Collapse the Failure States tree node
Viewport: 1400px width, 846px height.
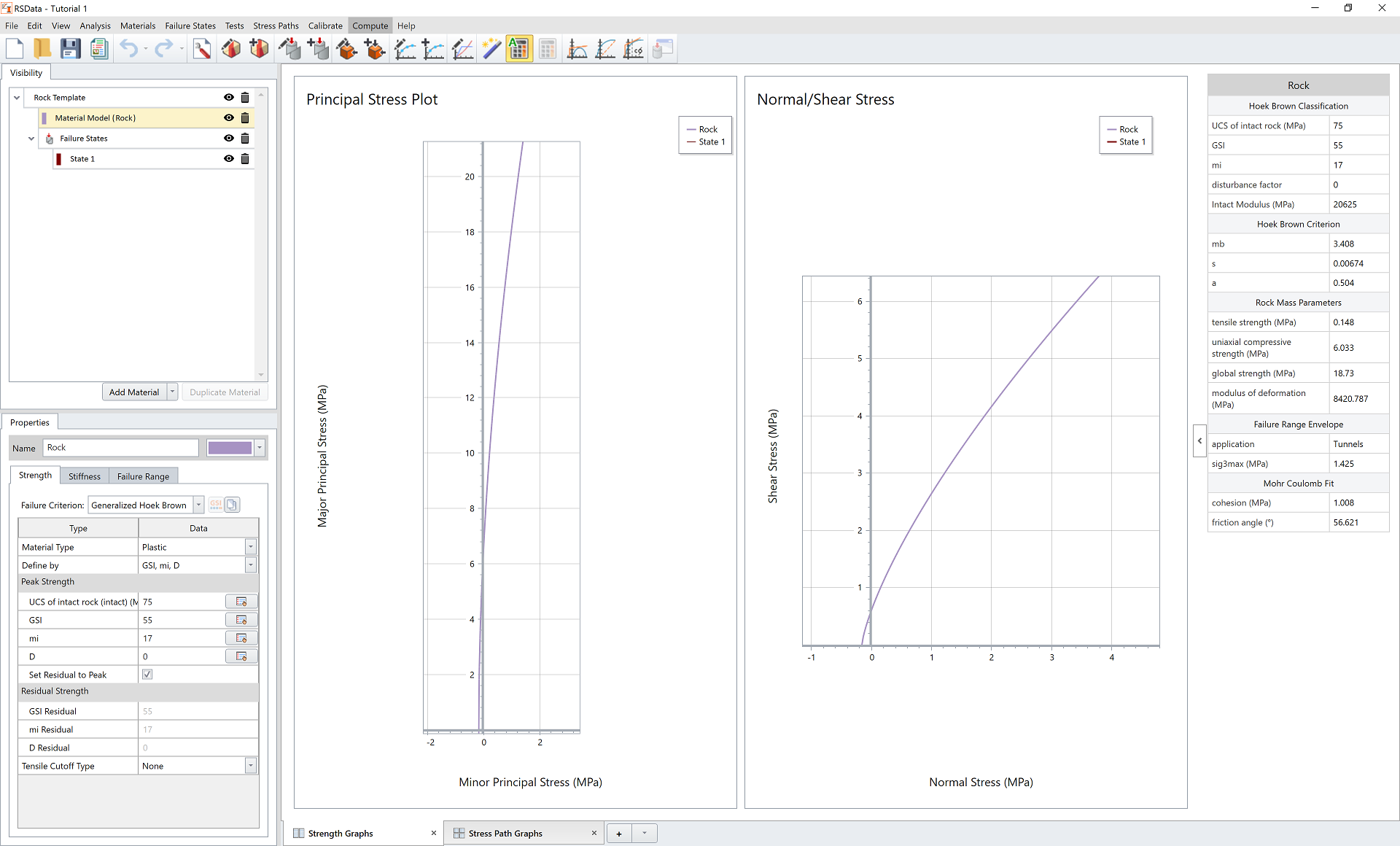pyautogui.click(x=31, y=139)
